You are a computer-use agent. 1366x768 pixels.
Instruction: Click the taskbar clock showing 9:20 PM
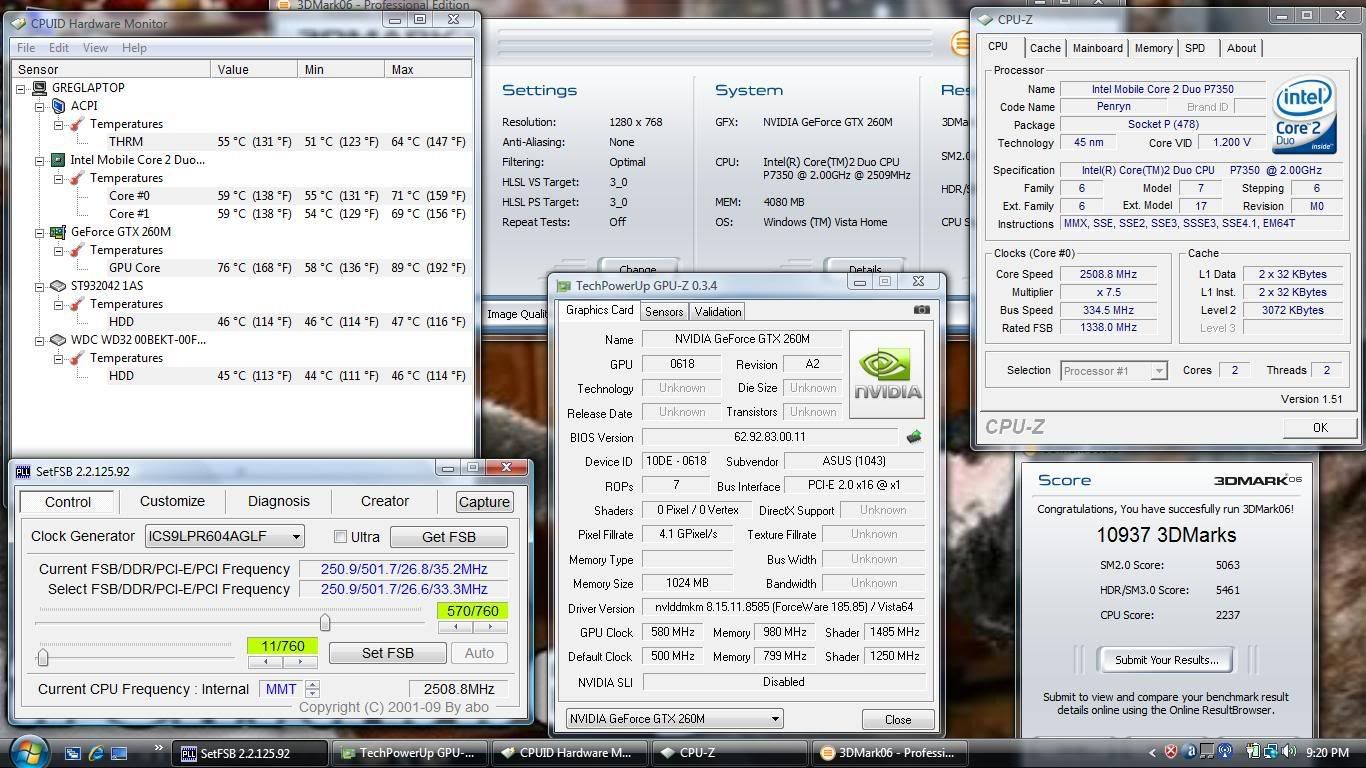(x=1328, y=752)
